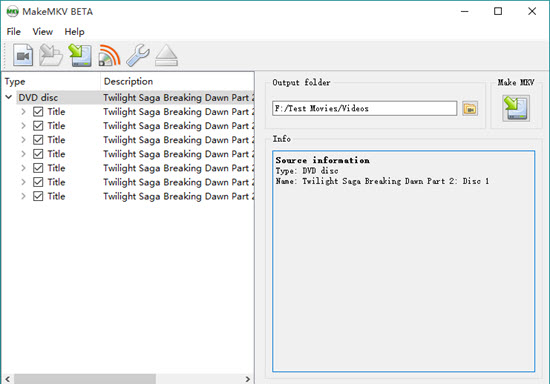Expand the first Title row
The width and height of the screenshot is (550, 384).
pyautogui.click(x=23, y=112)
